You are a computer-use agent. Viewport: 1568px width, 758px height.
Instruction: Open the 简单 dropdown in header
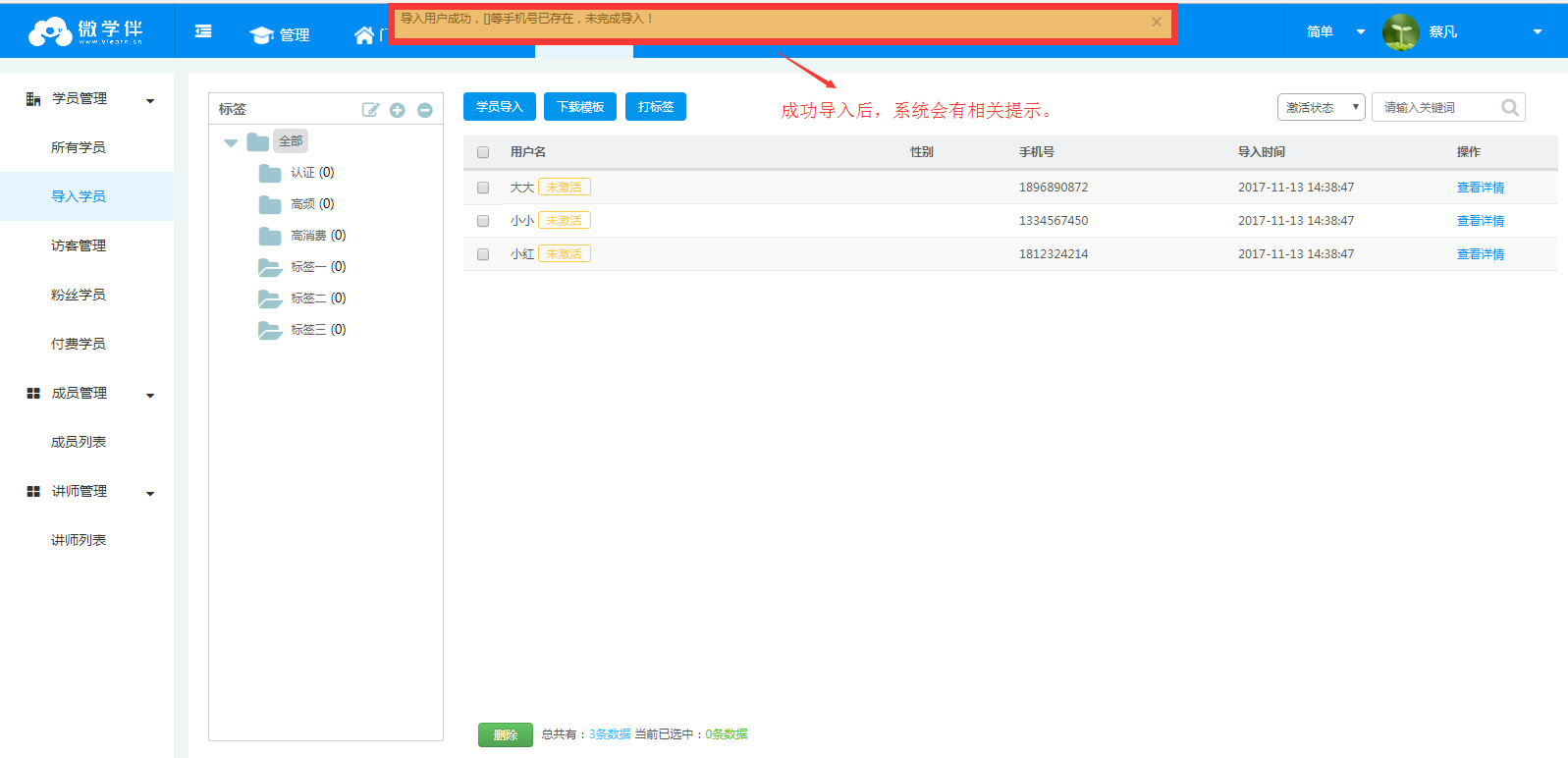[x=1335, y=31]
